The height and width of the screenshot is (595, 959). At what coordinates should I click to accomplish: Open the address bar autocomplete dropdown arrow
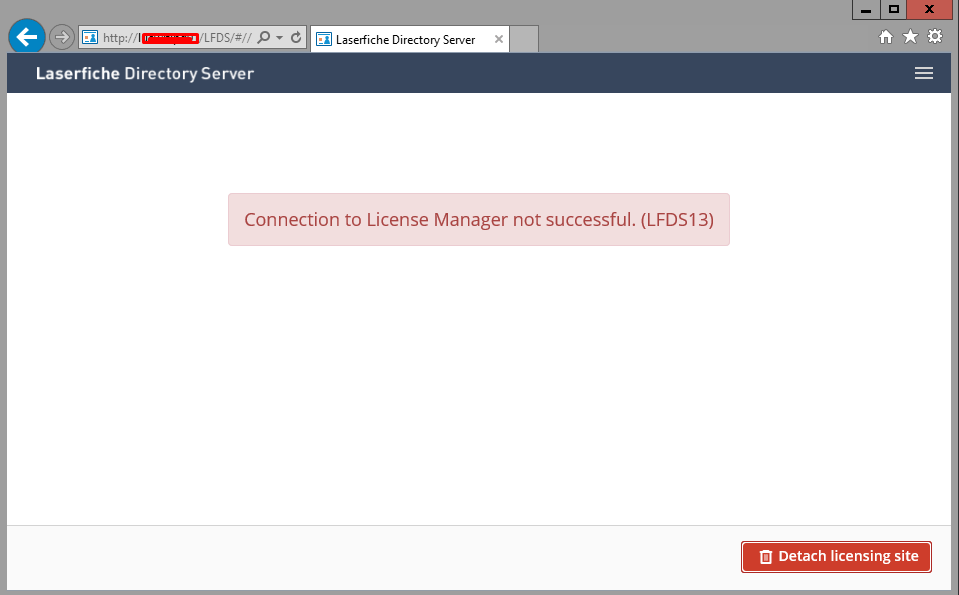coord(280,37)
